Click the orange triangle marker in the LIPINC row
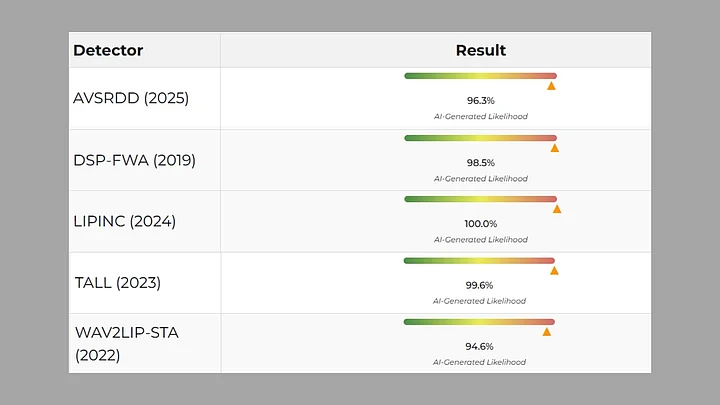Screen dimensions: 720x405 (x=557, y=209)
